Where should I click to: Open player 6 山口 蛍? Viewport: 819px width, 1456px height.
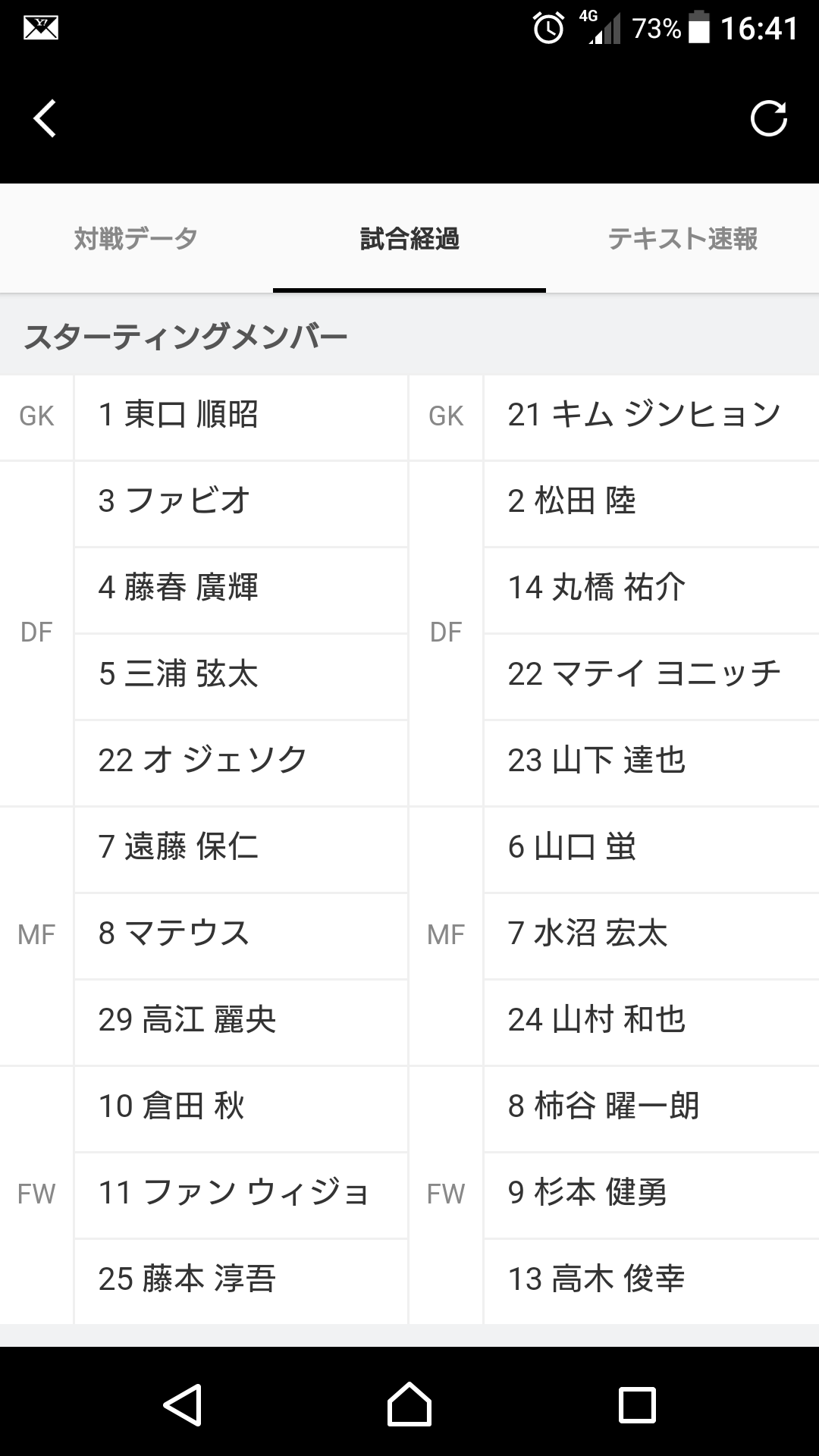pos(651,849)
